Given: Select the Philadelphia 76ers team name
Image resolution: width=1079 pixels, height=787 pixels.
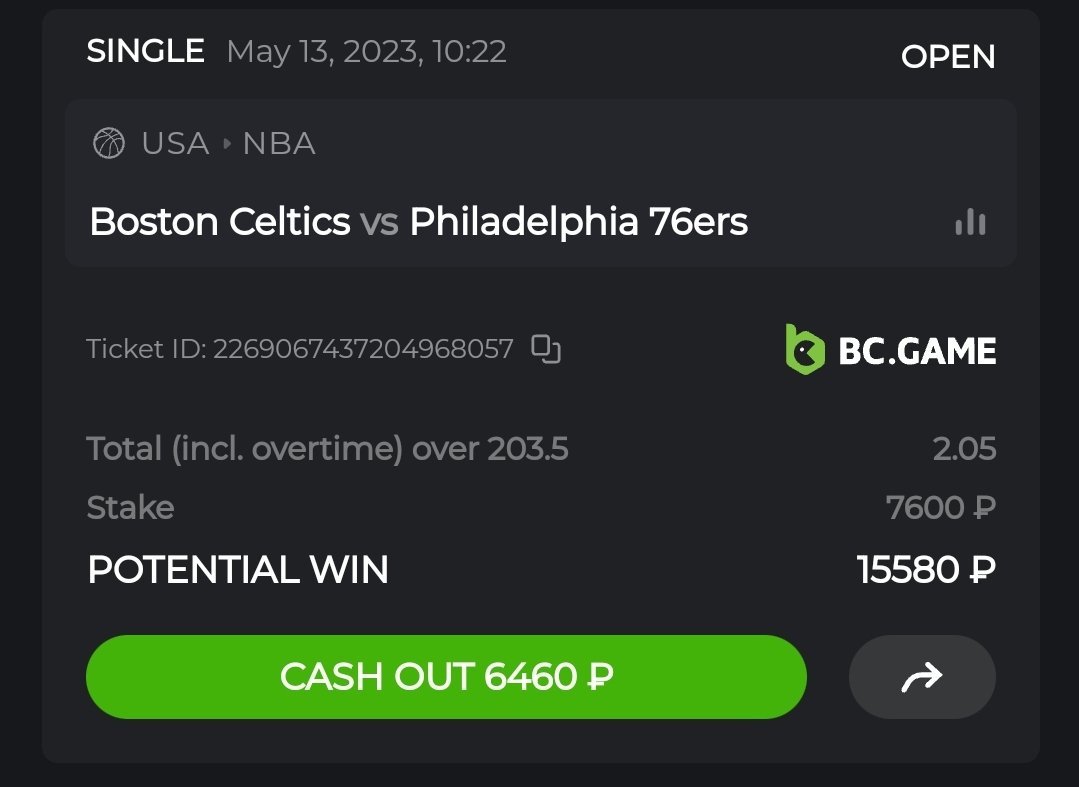Looking at the screenshot, I should coord(578,222).
